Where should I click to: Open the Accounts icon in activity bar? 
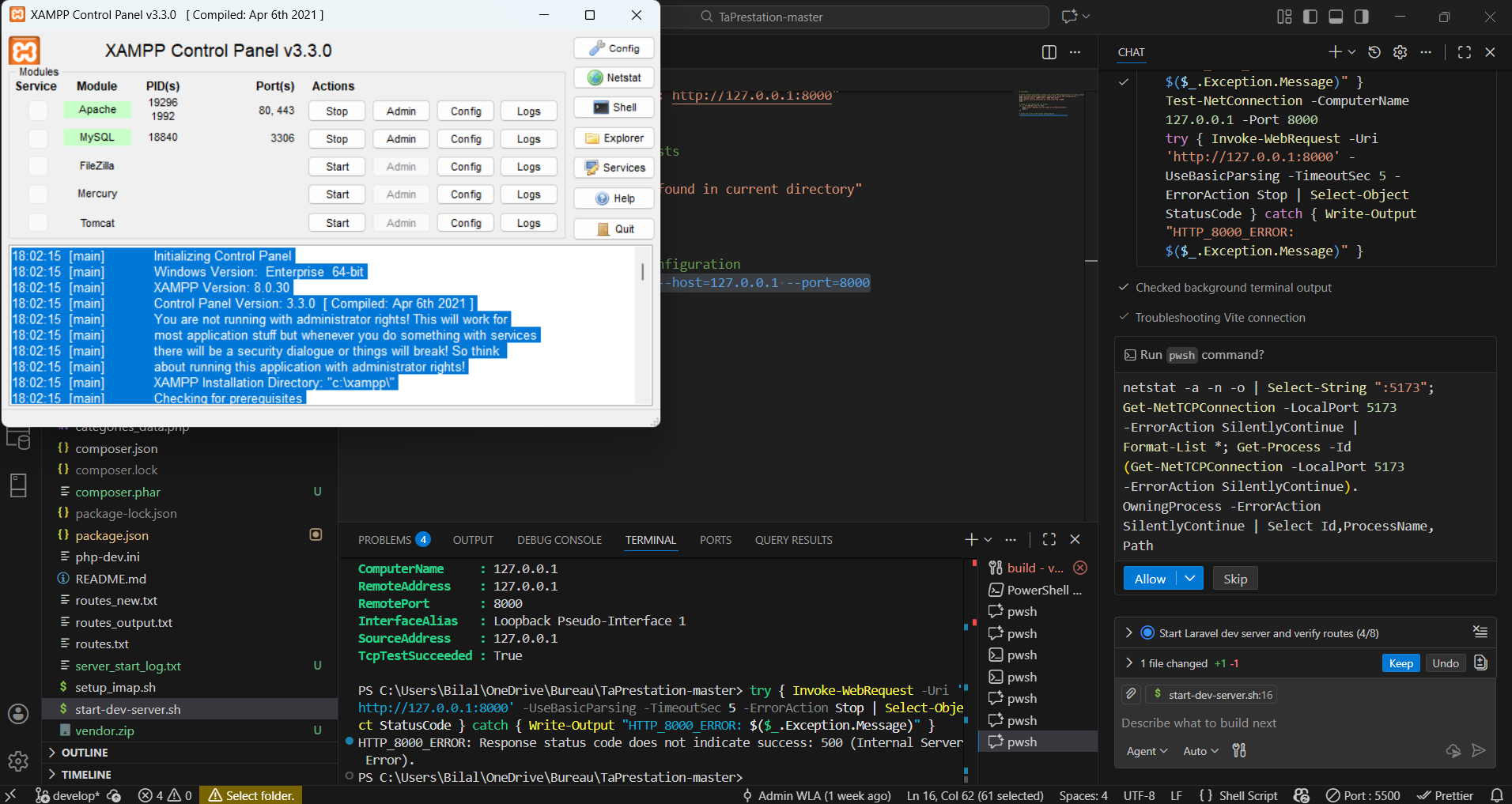click(x=18, y=714)
